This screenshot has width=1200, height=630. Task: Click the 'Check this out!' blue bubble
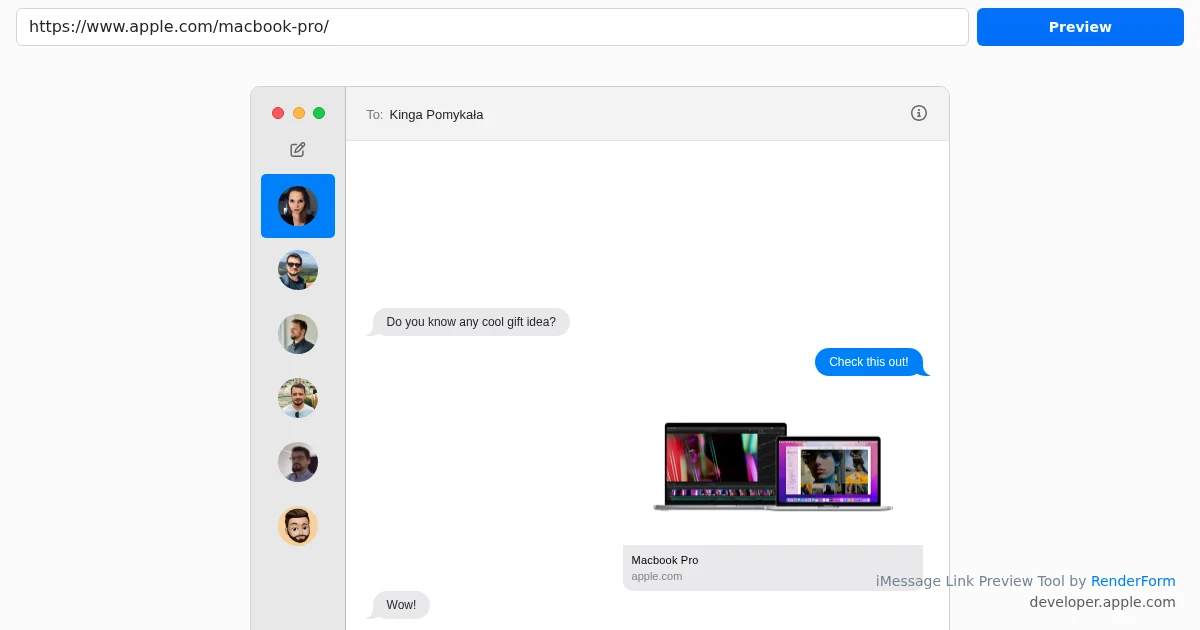pos(869,362)
